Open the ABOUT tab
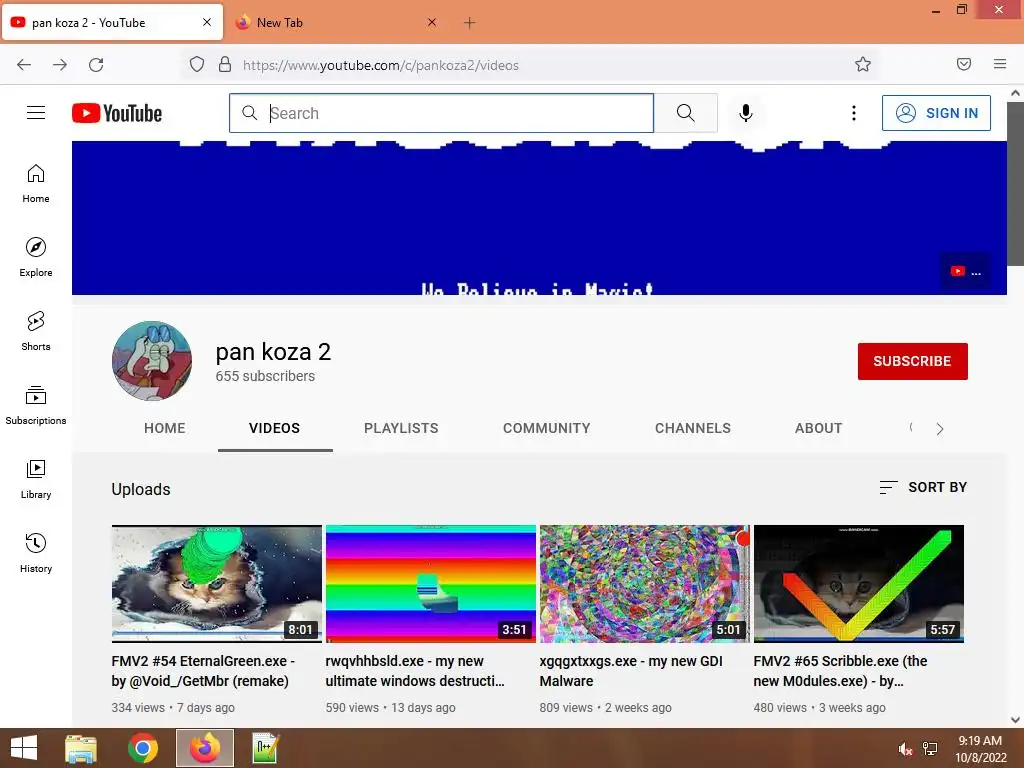 (818, 428)
